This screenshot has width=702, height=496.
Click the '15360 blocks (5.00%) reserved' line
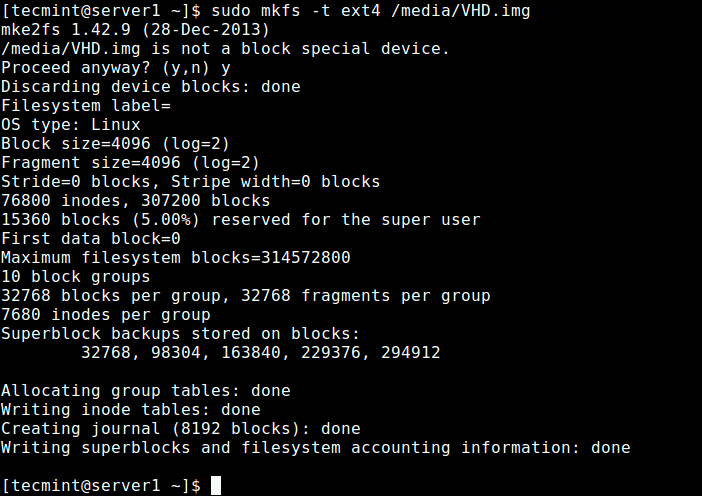coord(240,220)
